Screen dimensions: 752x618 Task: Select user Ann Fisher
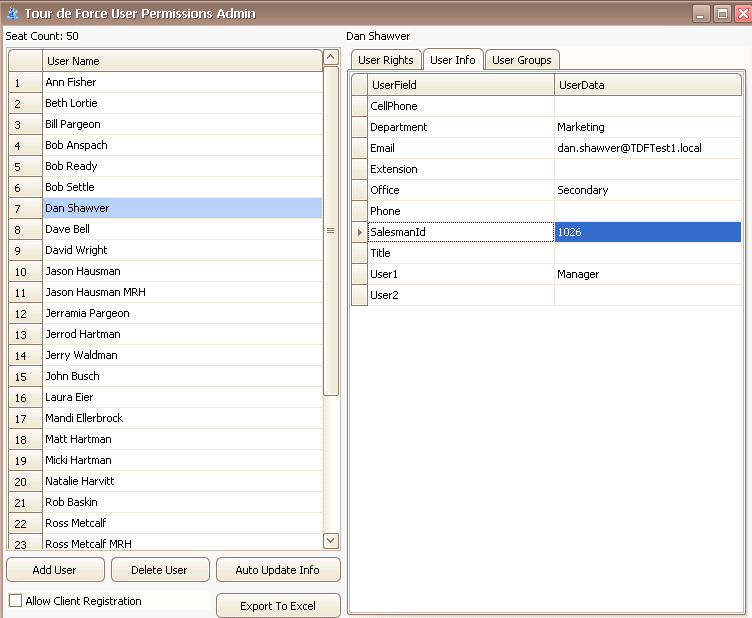click(182, 82)
